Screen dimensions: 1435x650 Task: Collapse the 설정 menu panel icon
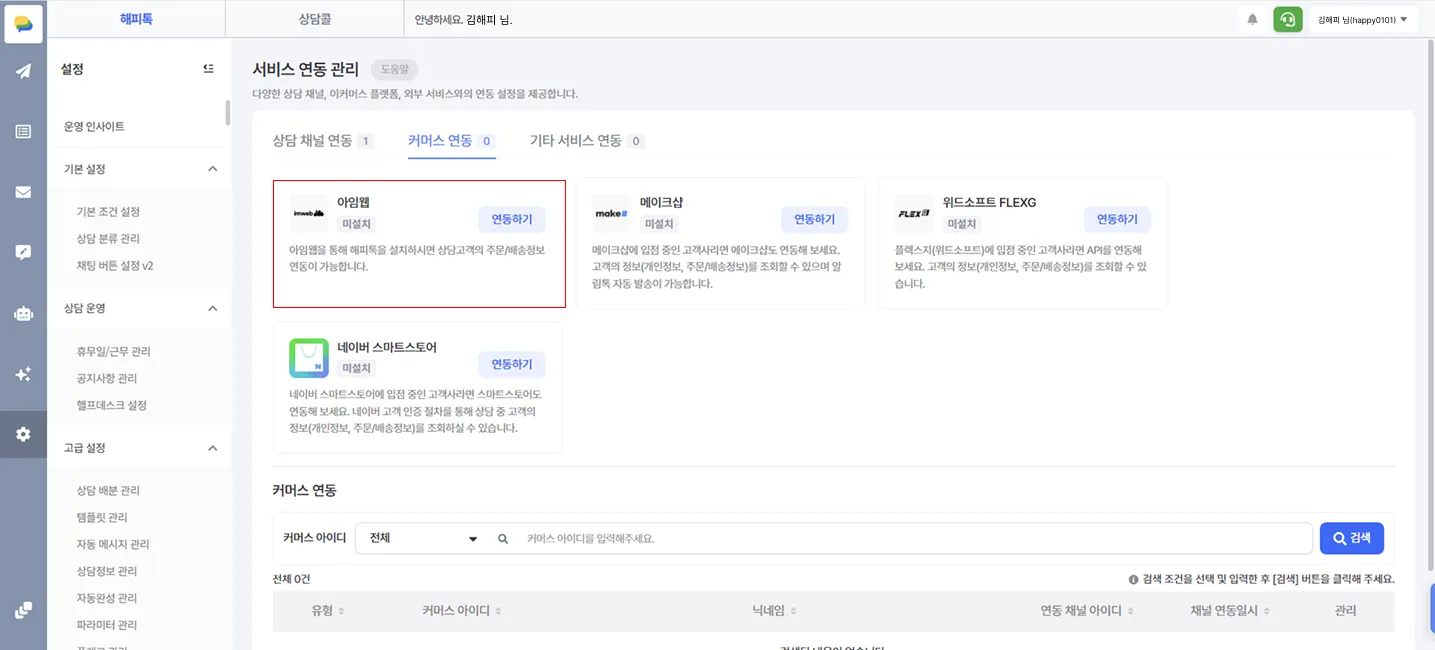(208, 69)
